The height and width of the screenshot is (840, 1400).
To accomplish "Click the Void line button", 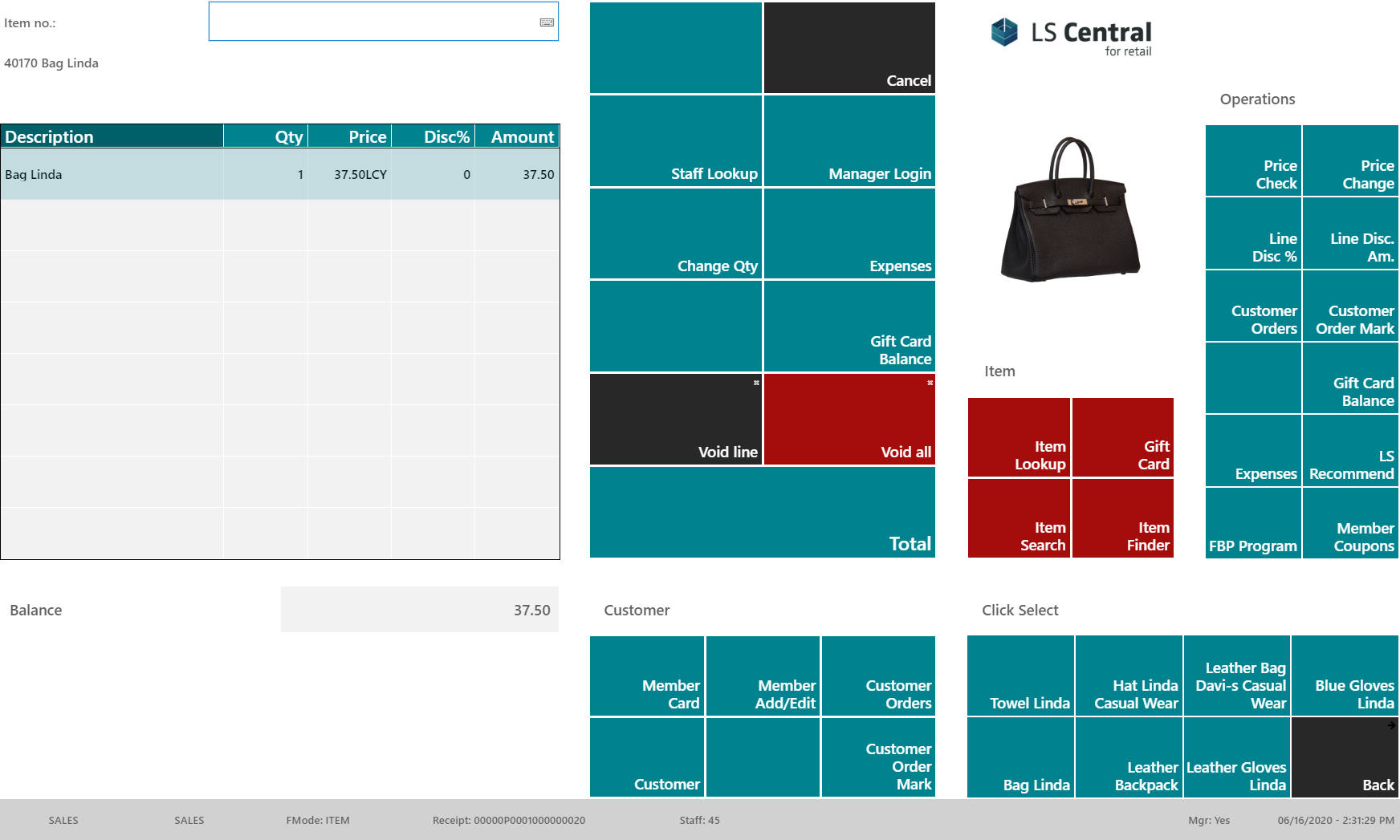I will (x=676, y=419).
